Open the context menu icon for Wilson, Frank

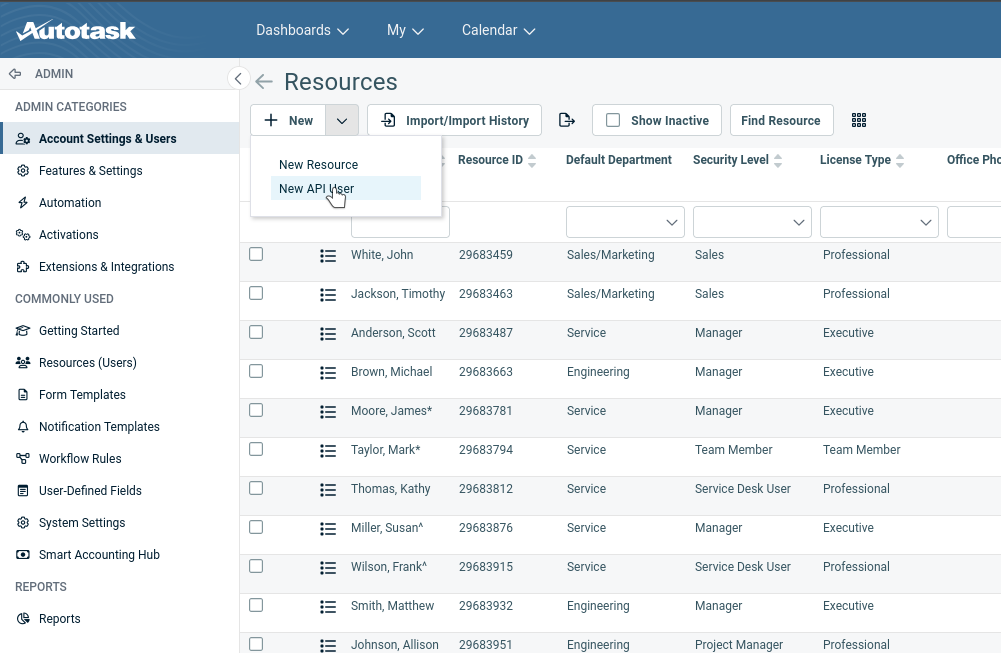coord(327,568)
